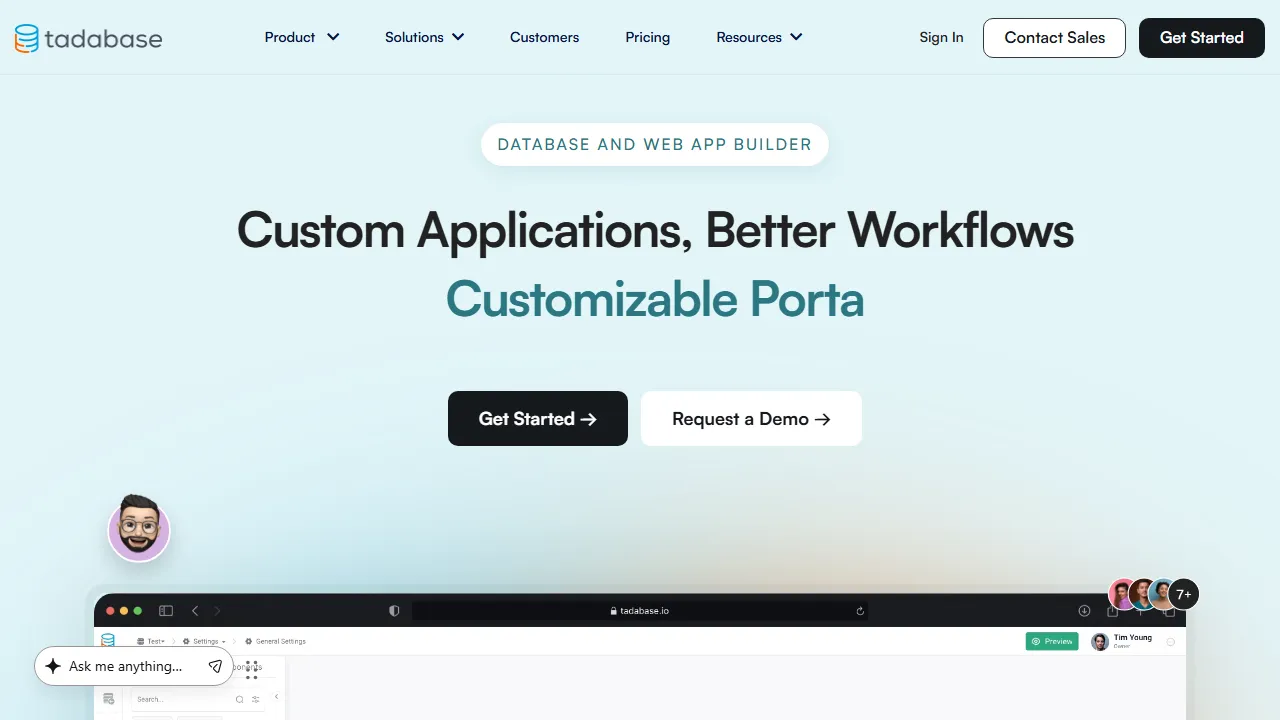The image size is (1280, 720).
Task: Click Request a Demo button
Action: (751, 418)
